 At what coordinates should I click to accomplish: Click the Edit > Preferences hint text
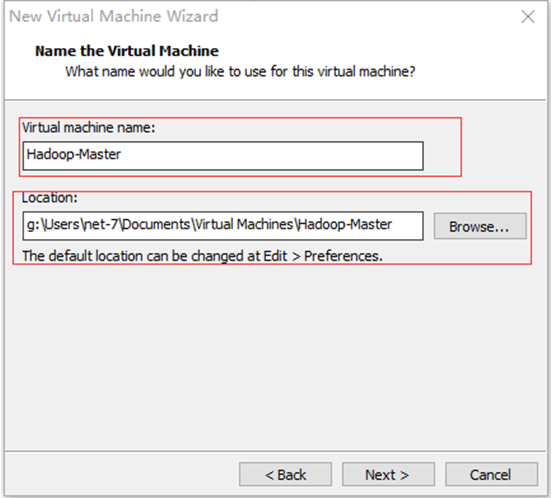(202, 256)
